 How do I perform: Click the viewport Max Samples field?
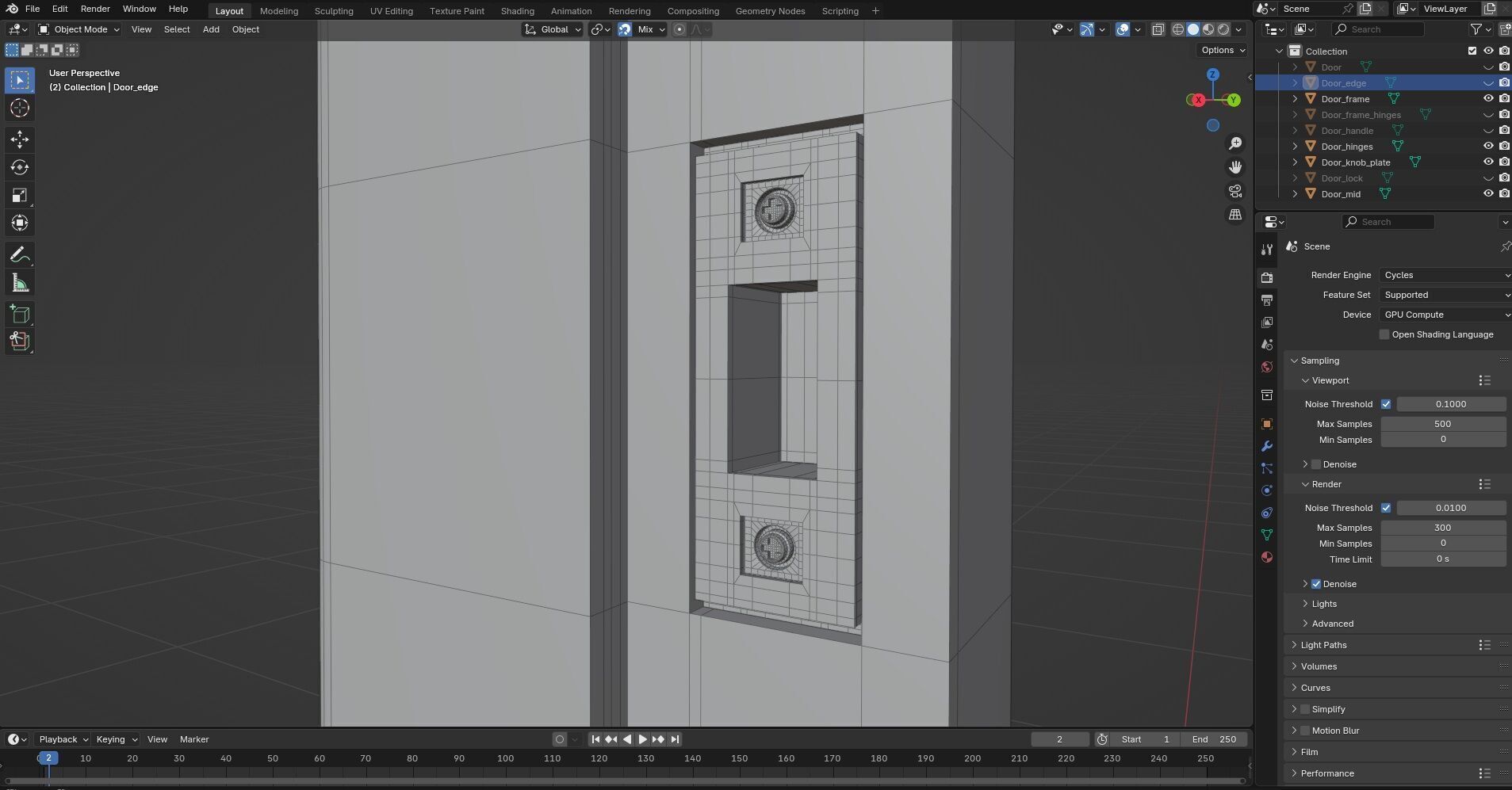(1443, 424)
